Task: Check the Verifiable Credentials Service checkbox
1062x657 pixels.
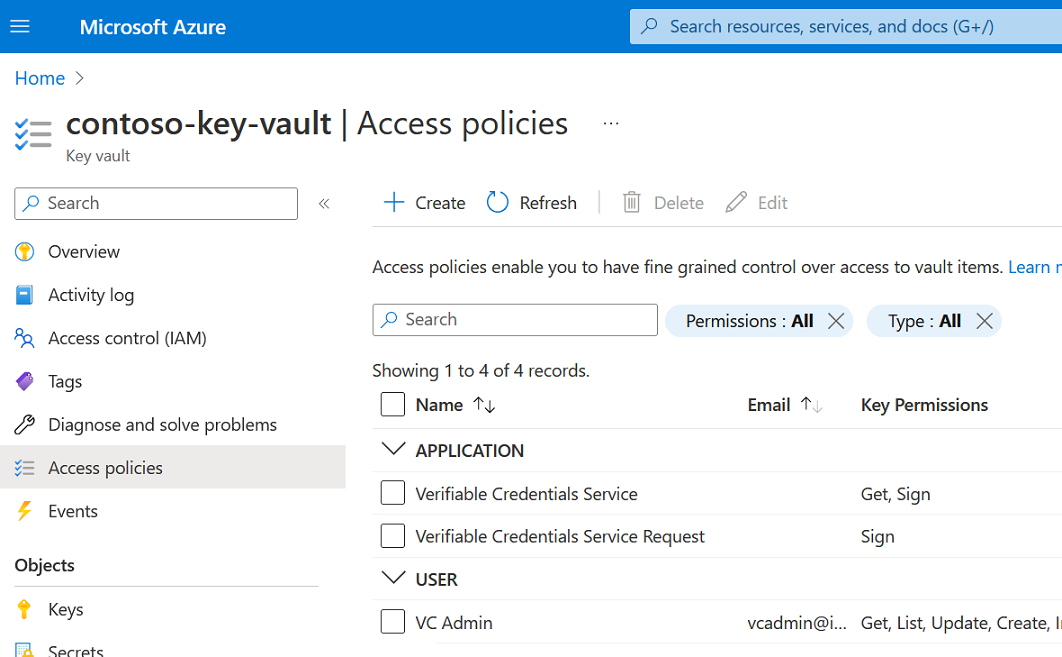Action: [x=393, y=493]
